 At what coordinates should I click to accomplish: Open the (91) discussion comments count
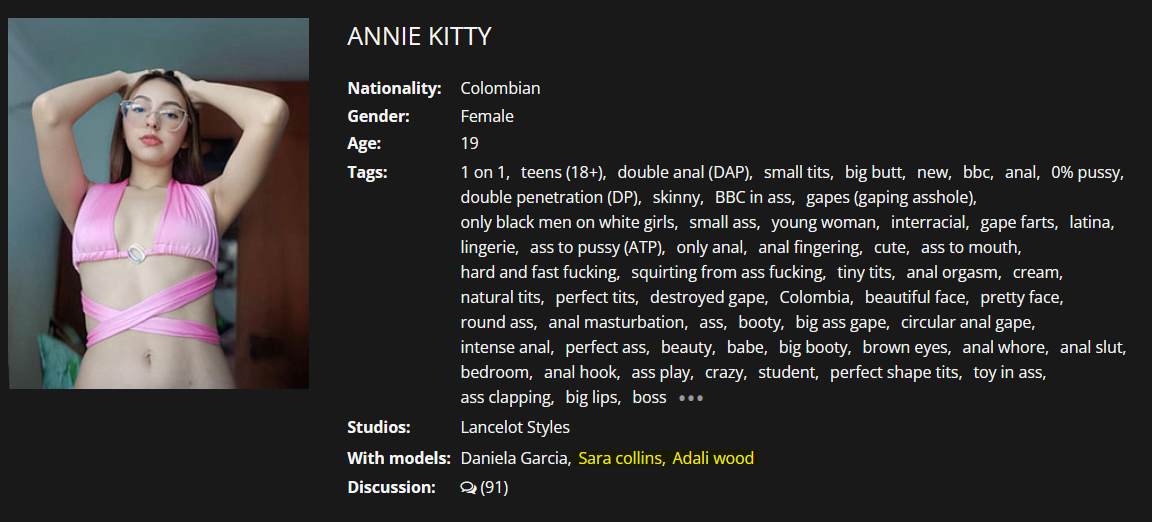(x=494, y=488)
